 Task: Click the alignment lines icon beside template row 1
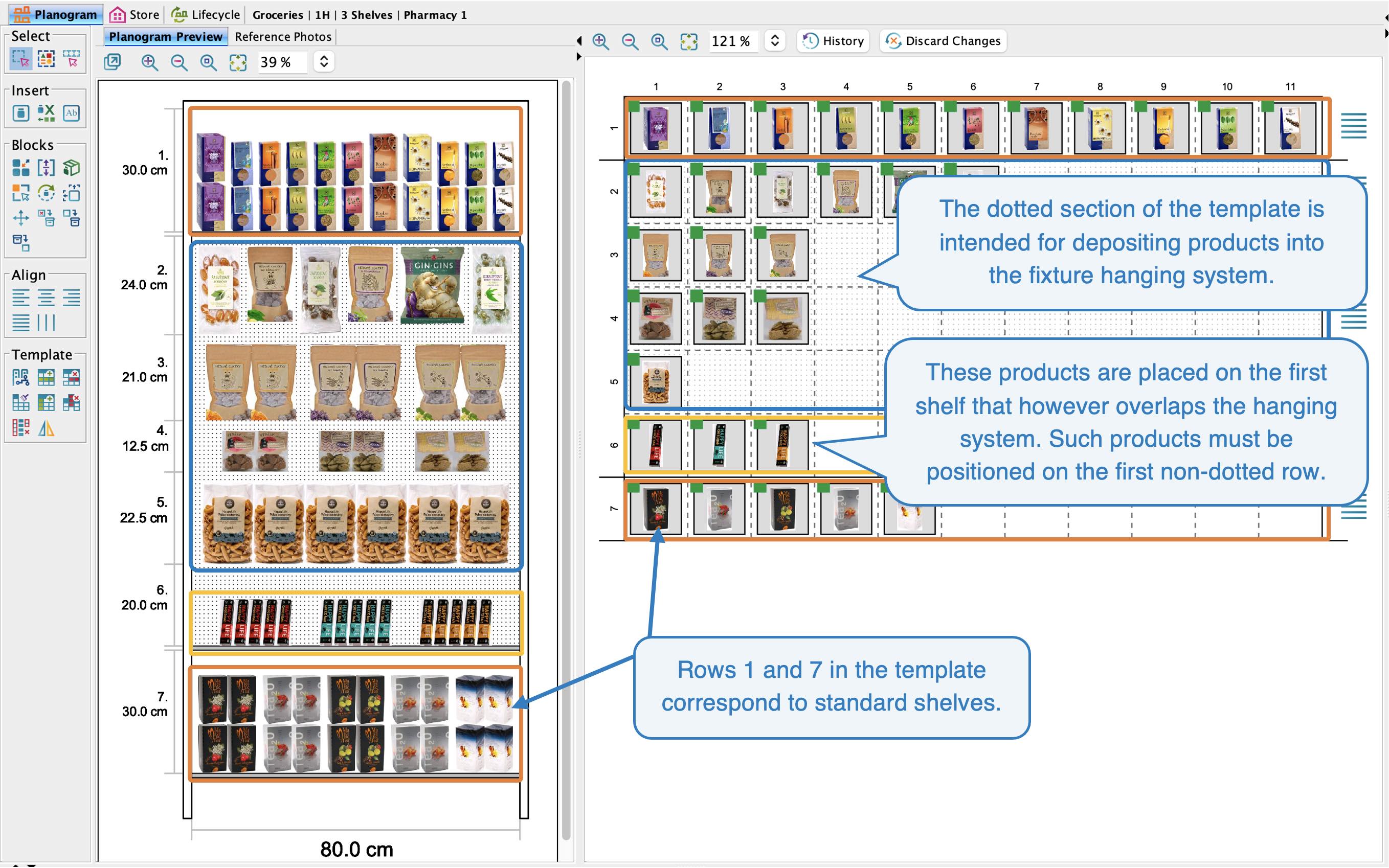click(x=1353, y=126)
